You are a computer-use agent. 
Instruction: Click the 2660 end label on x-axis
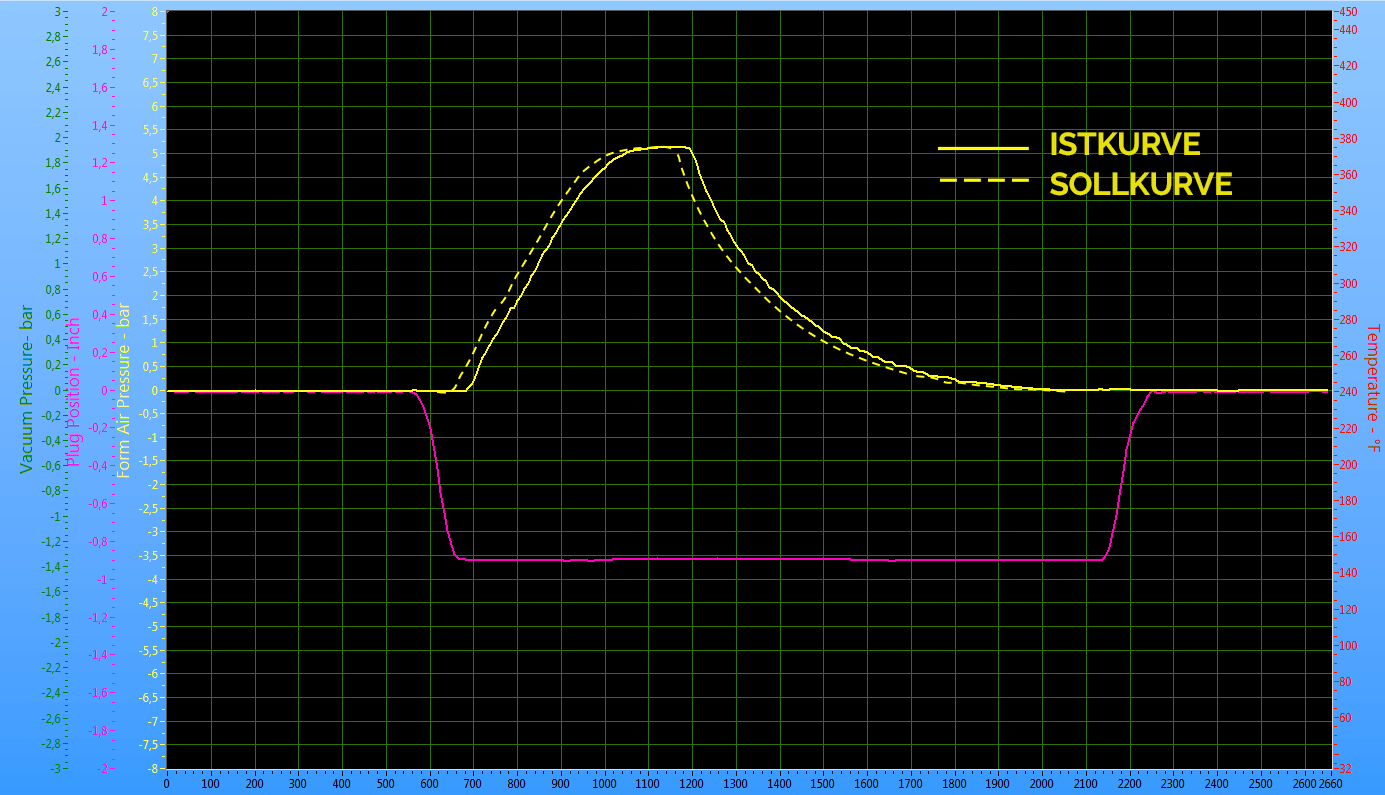click(1330, 784)
